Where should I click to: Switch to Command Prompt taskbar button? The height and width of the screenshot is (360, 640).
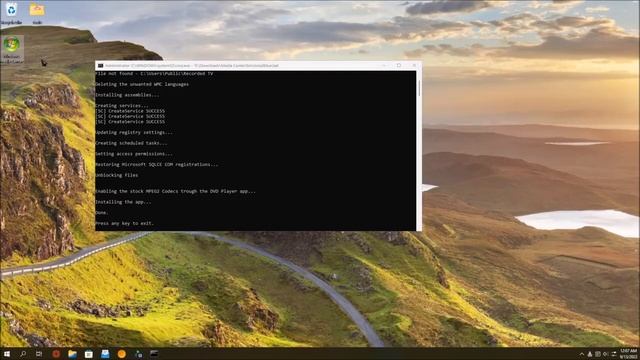154,354
